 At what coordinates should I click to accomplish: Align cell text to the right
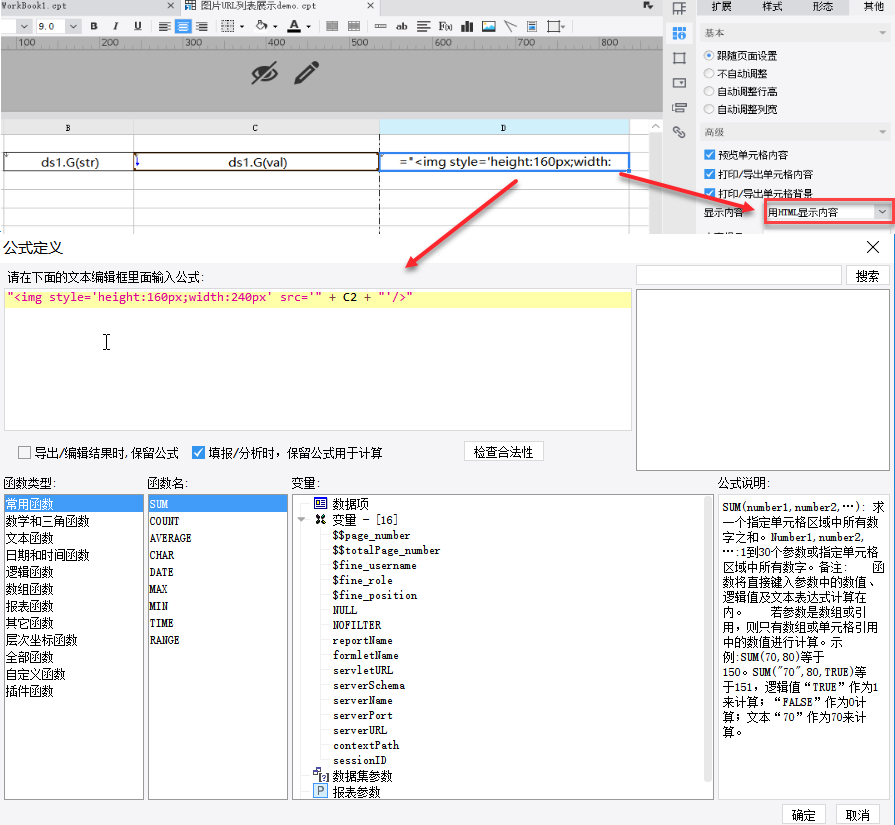201,26
